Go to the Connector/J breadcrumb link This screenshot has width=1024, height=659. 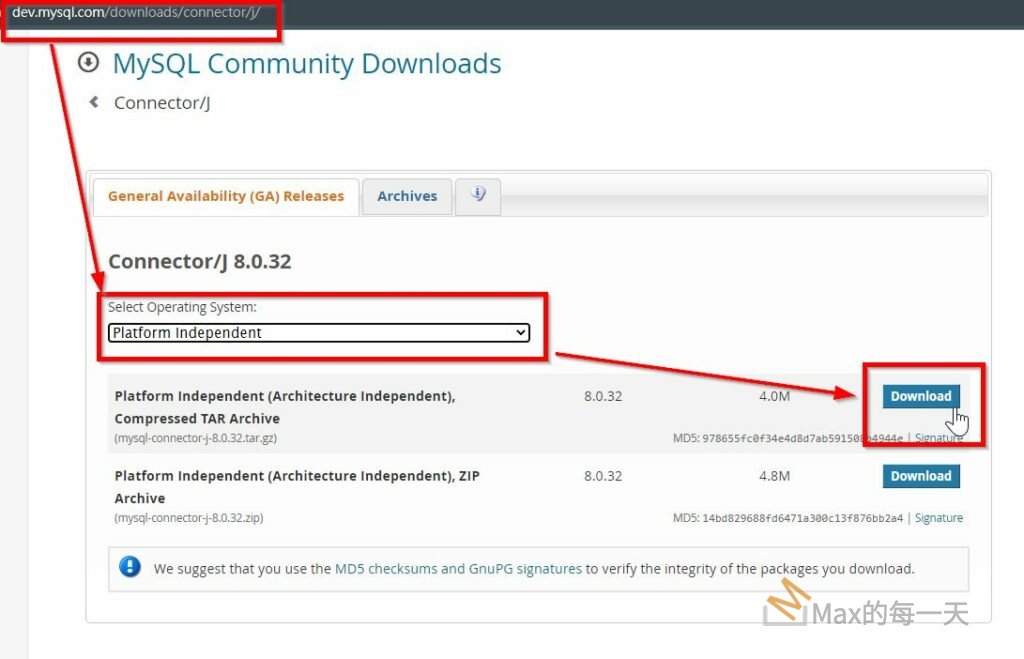(162, 103)
